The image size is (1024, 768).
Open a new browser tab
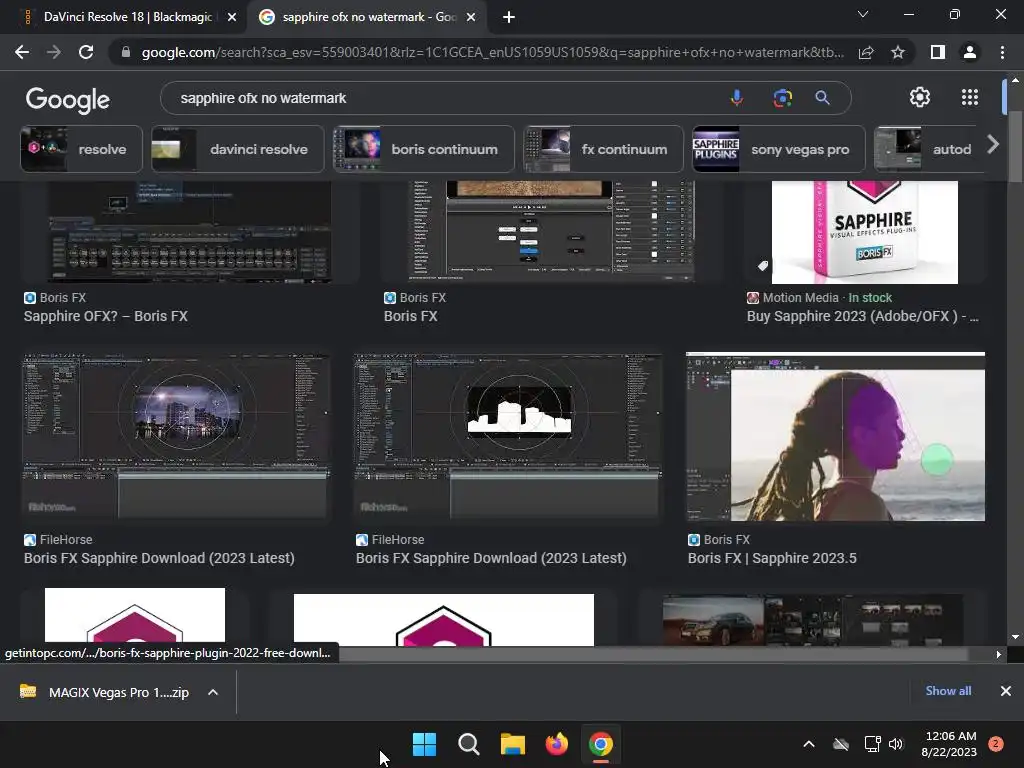pyautogui.click(x=509, y=17)
